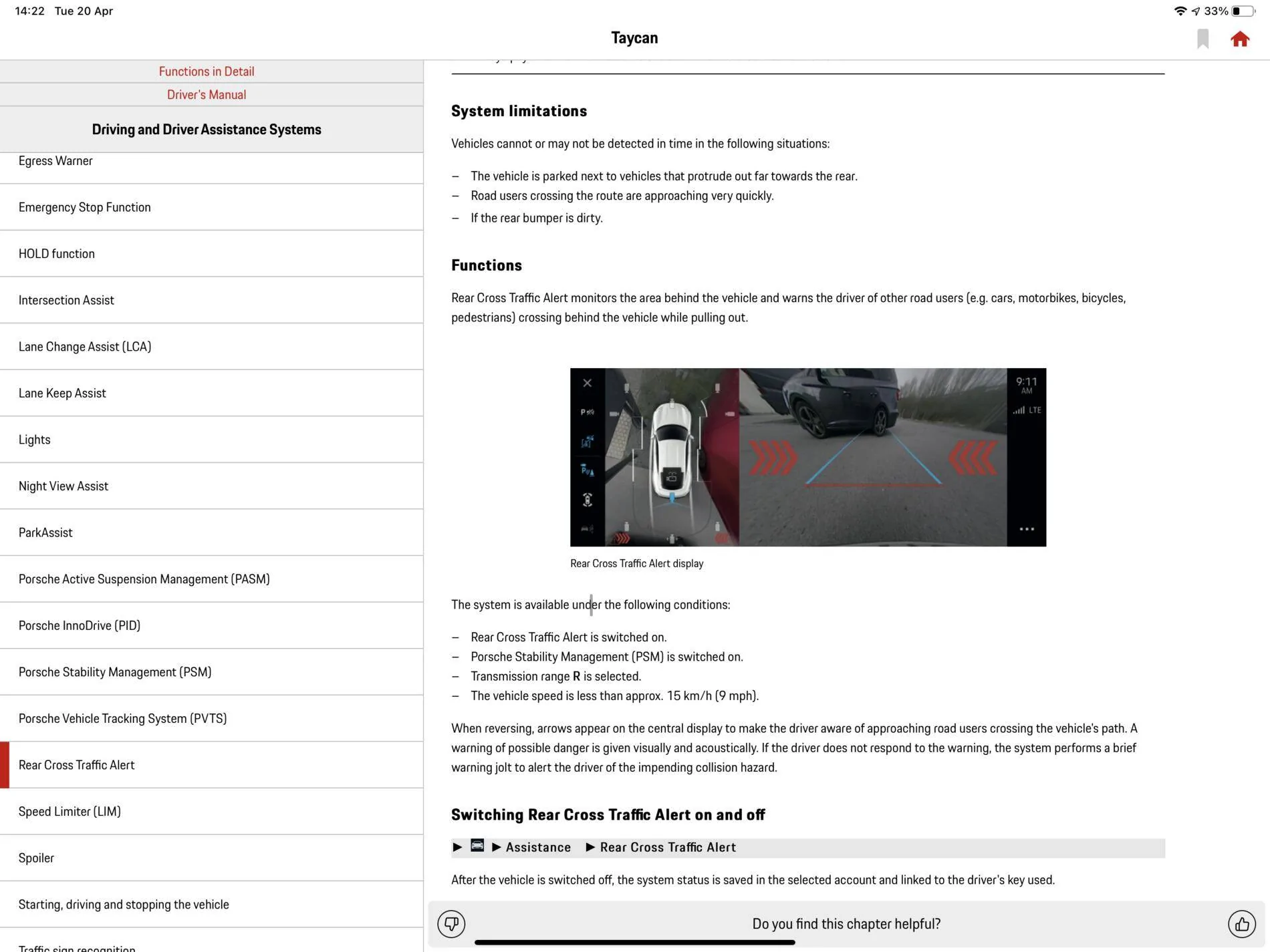Tap the System limitations heading
Viewport: 1270px width, 952px height.
pyautogui.click(x=519, y=111)
